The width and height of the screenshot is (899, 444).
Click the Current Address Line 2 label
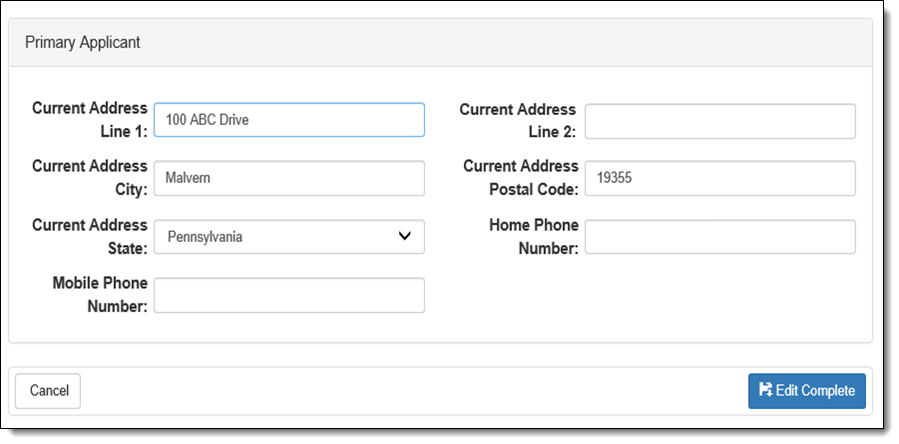pos(518,120)
